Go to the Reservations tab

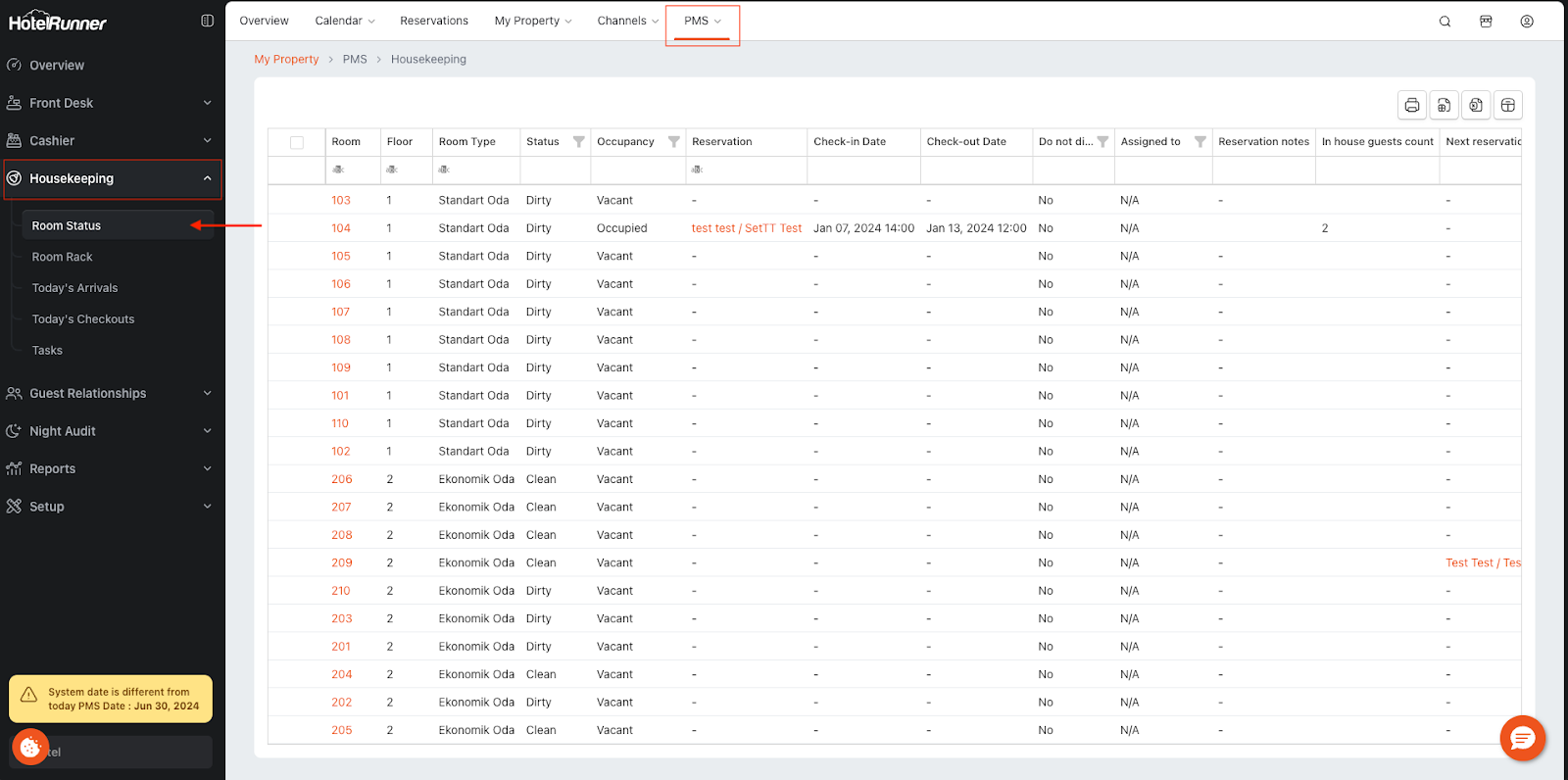433,21
